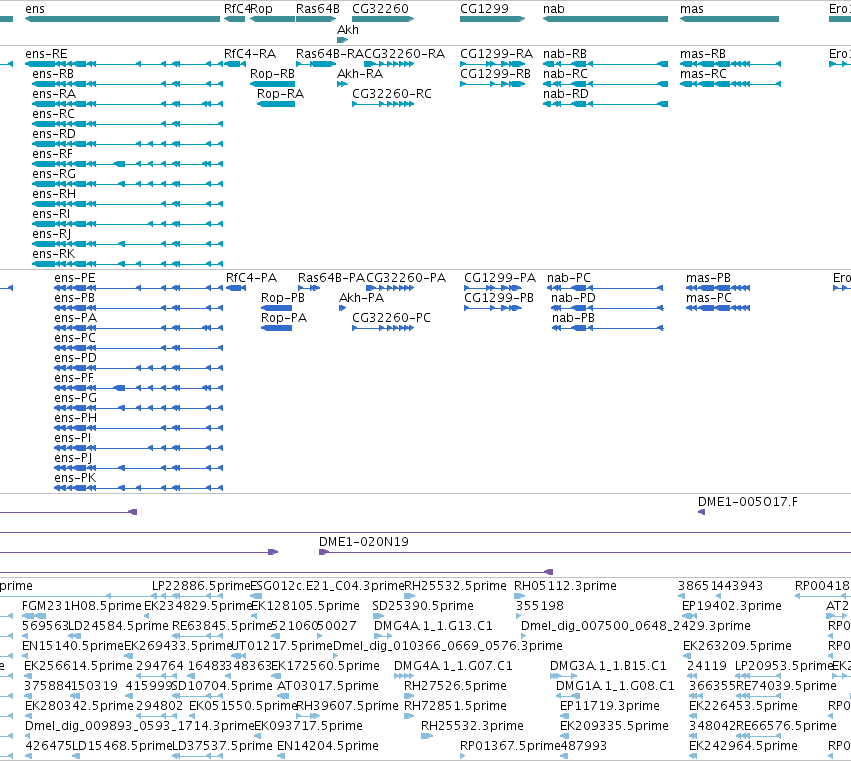Click the Akh gene label

point(348,30)
